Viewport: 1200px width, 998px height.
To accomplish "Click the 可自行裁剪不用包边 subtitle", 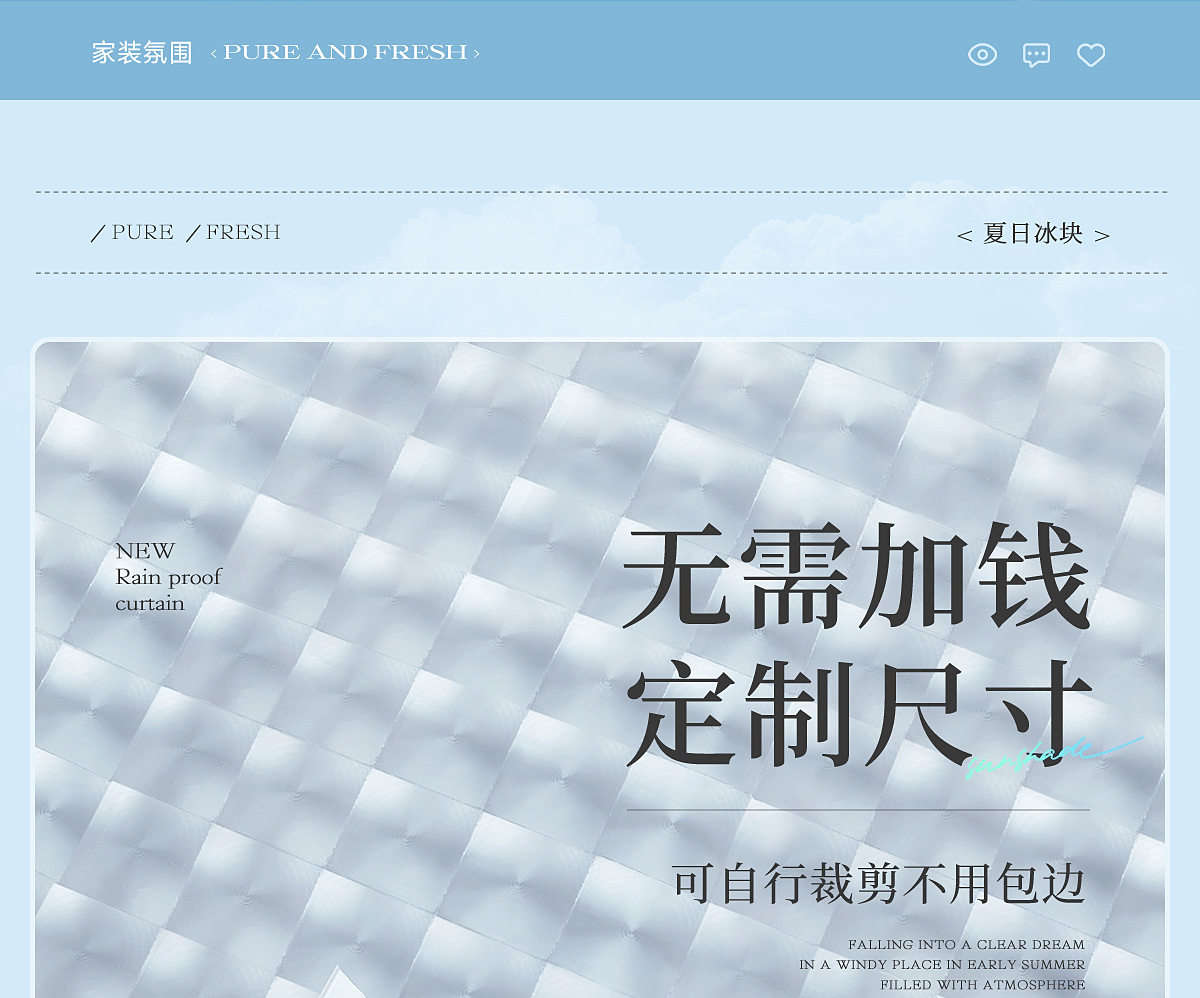I will [x=879, y=884].
